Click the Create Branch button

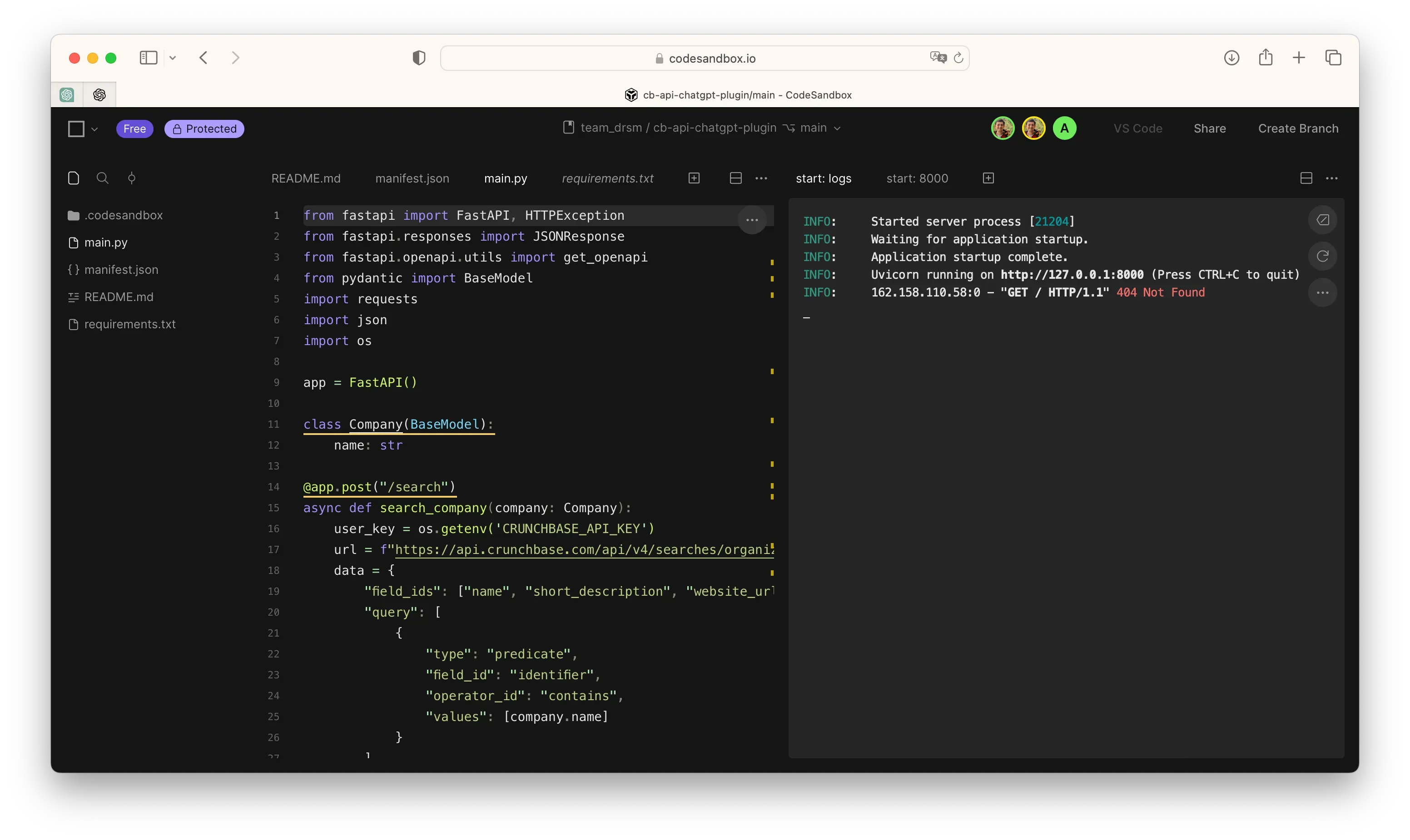(x=1298, y=128)
